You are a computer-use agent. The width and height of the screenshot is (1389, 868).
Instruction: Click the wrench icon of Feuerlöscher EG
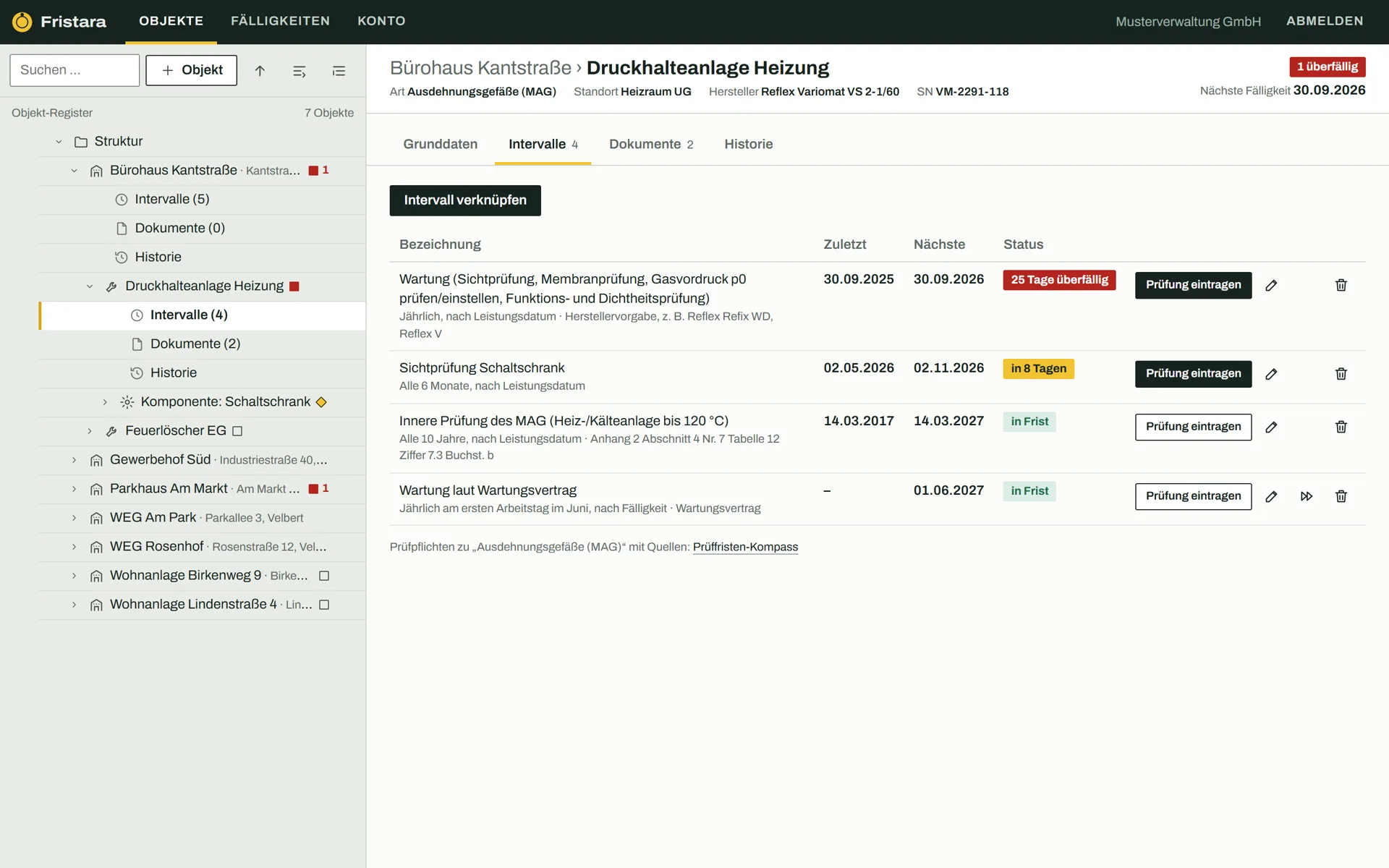point(111,431)
